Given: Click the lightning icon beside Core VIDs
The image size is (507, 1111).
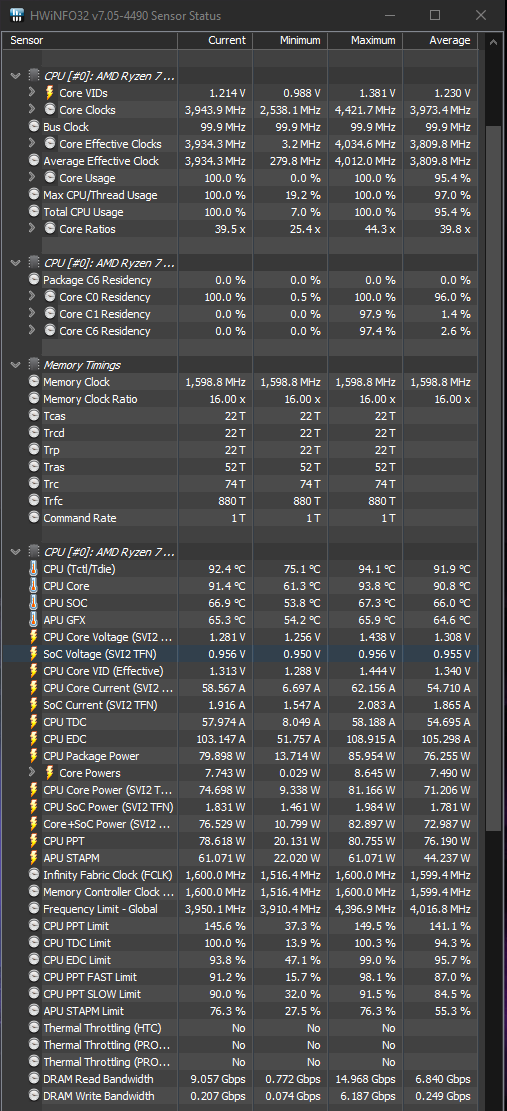Looking at the screenshot, I should click(x=50, y=93).
